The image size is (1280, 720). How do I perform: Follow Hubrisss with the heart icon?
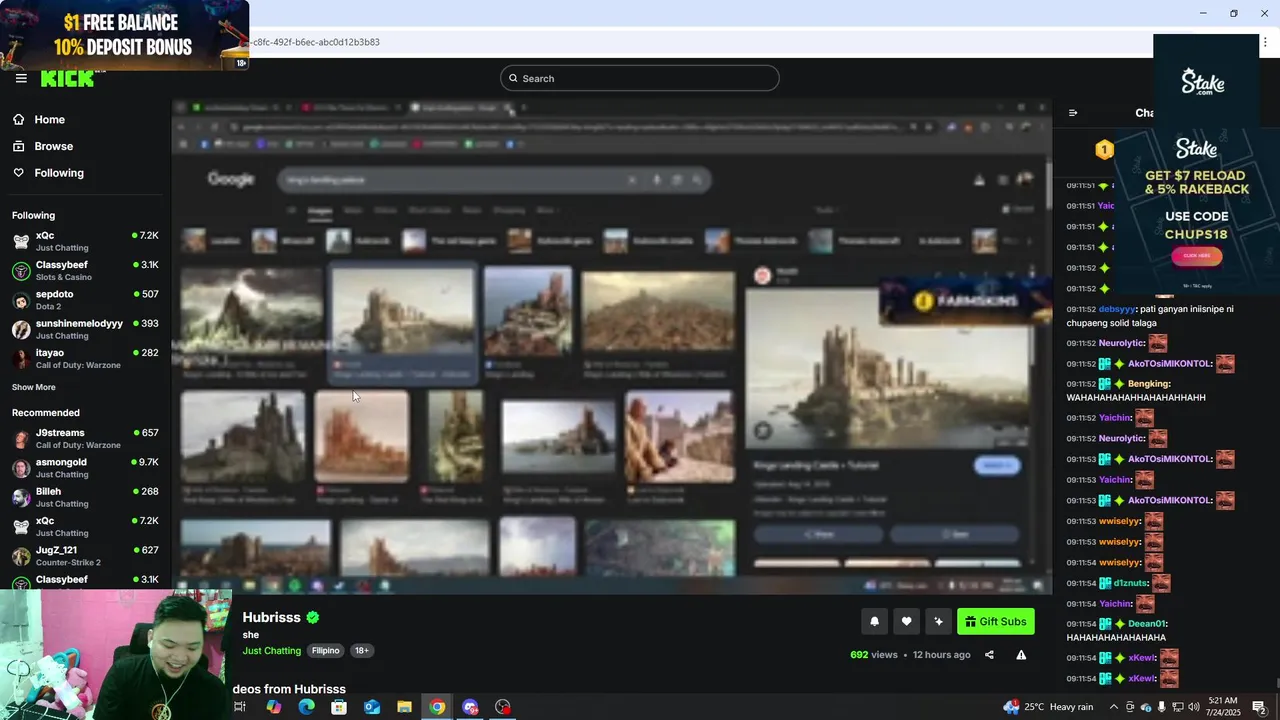(906, 621)
